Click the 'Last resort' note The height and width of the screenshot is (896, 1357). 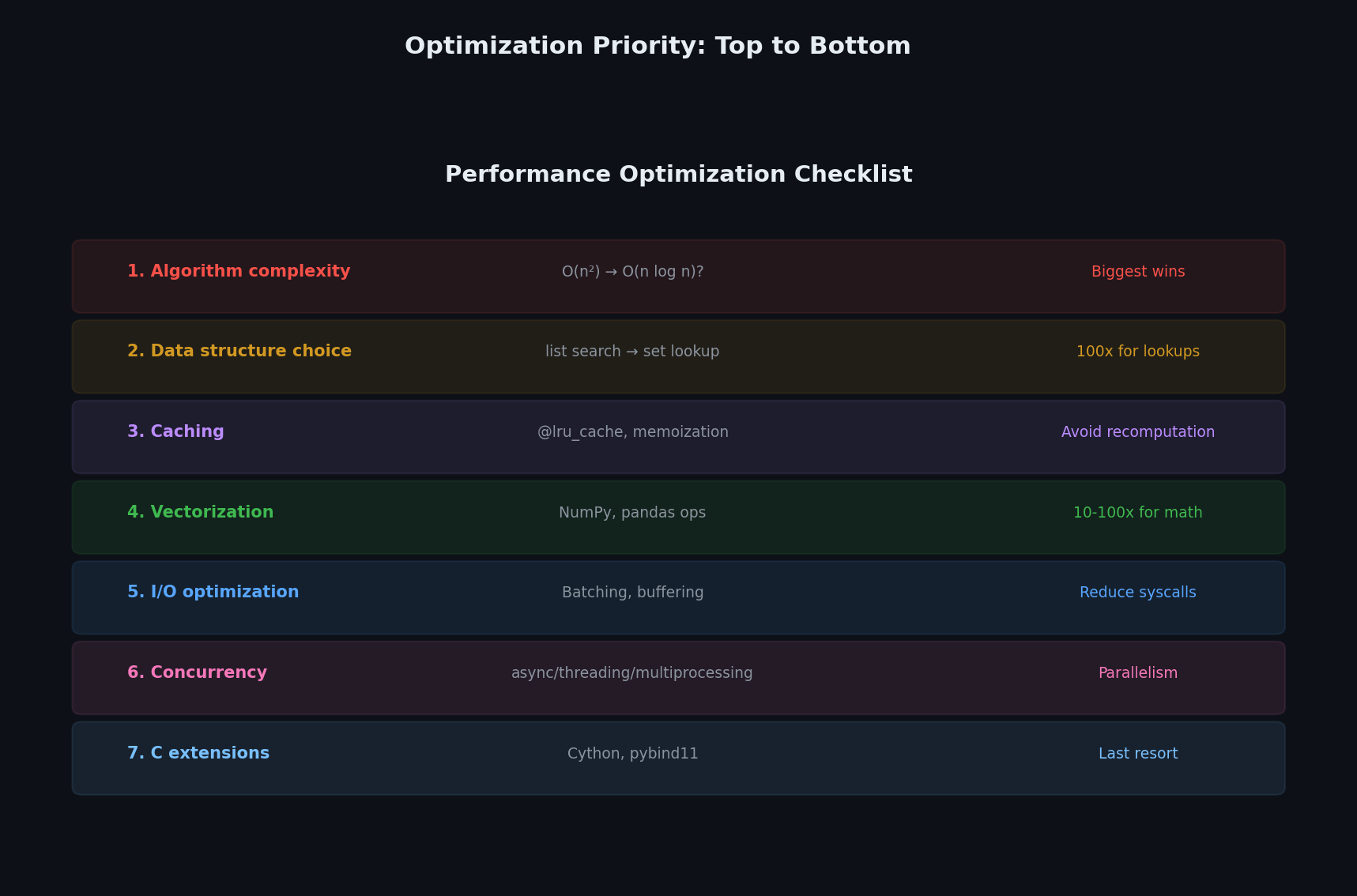pos(1138,754)
